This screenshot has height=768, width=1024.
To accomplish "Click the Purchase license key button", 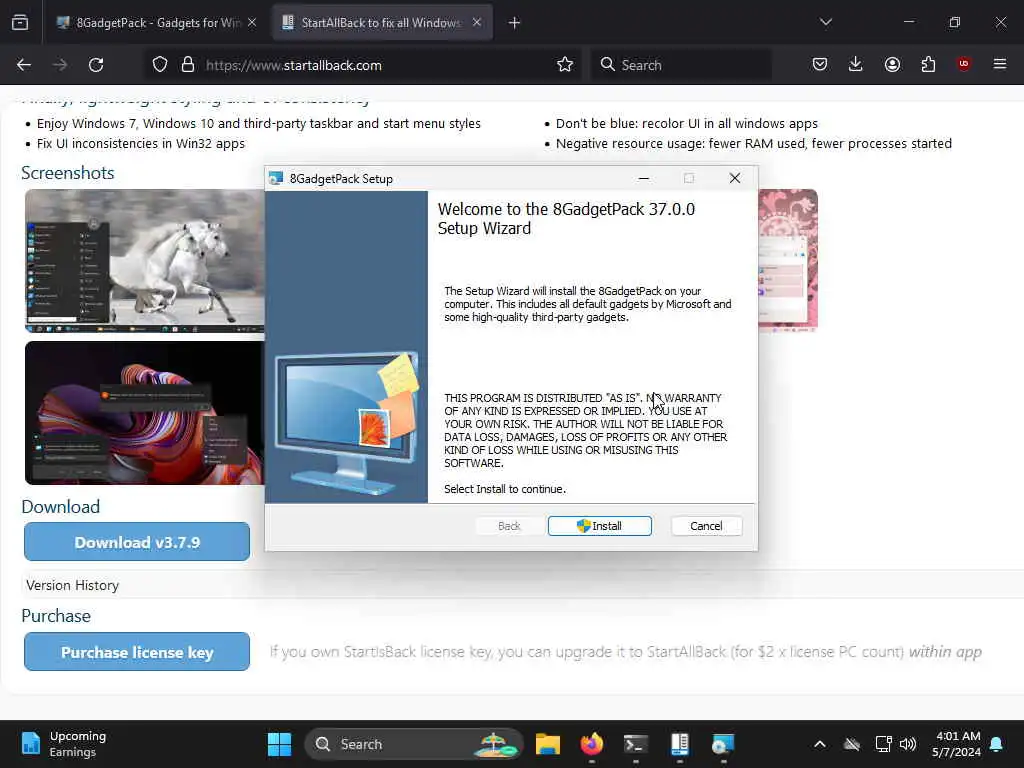I will click(x=137, y=652).
